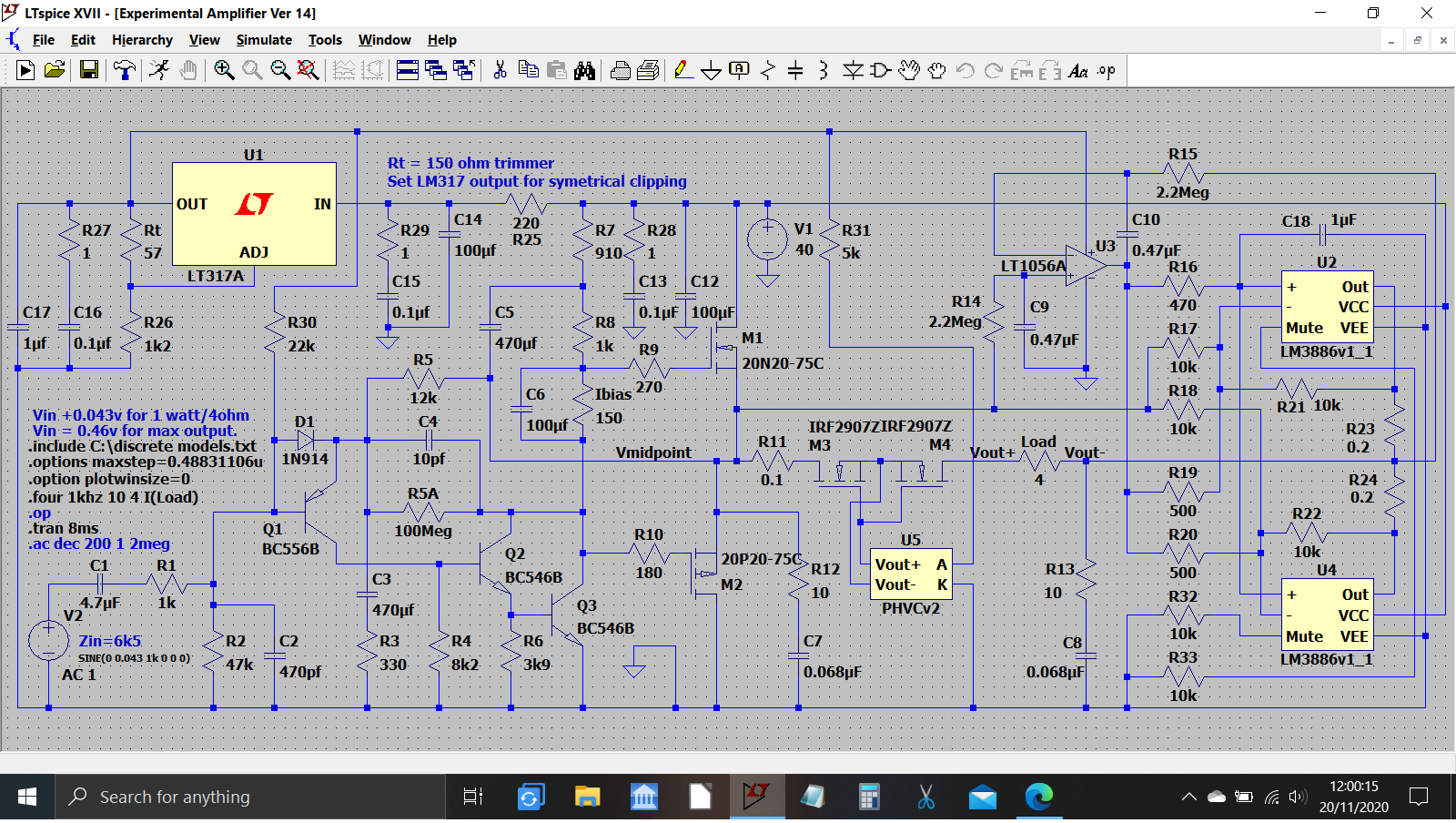Image resolution: width=1456 pixels, height=823 pixels.
Task: Open Microsoft Edge from the taskbar
Action: tap(1039, 798)
